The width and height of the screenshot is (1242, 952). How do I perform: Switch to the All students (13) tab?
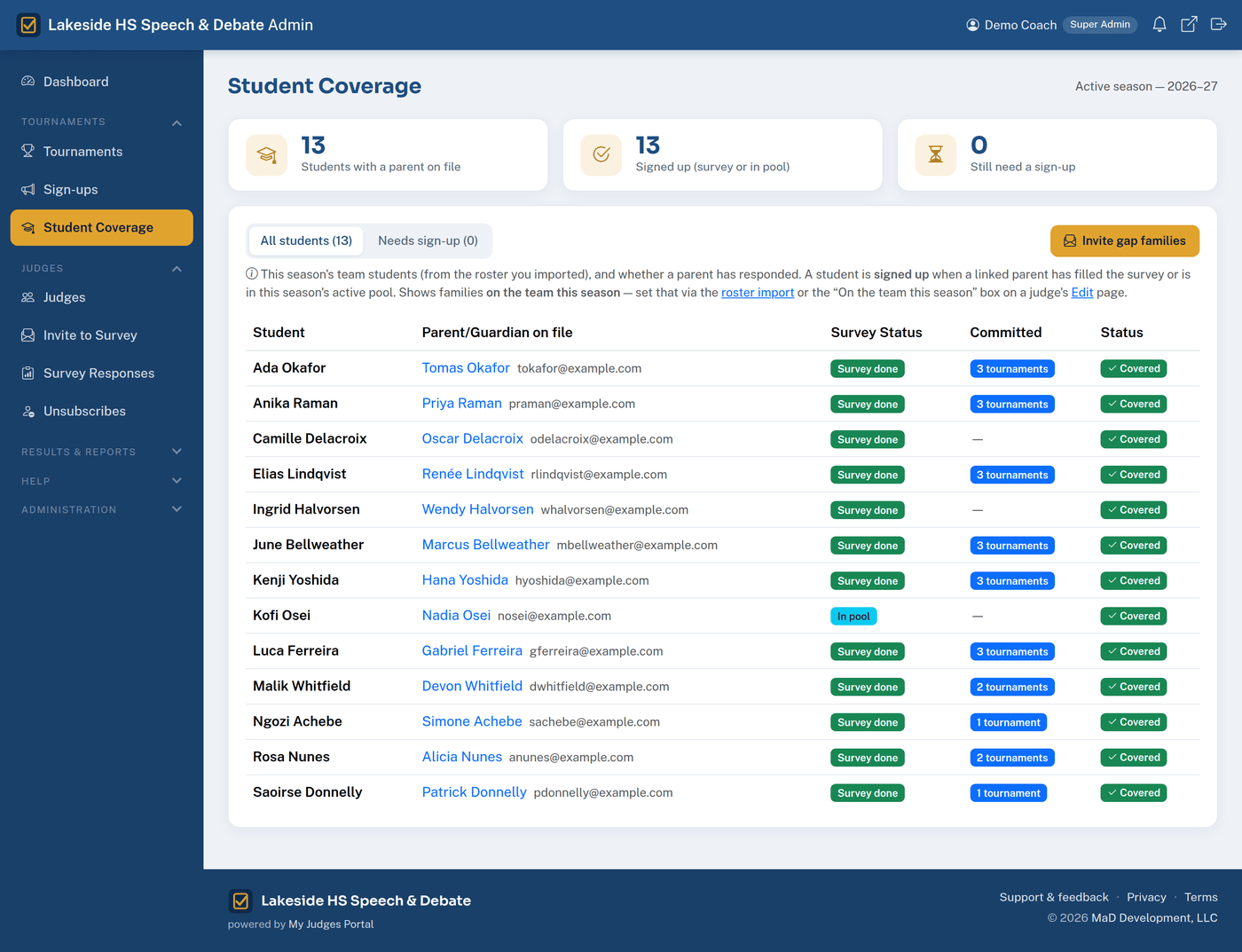pyautogui.click(x=306, y=240)
